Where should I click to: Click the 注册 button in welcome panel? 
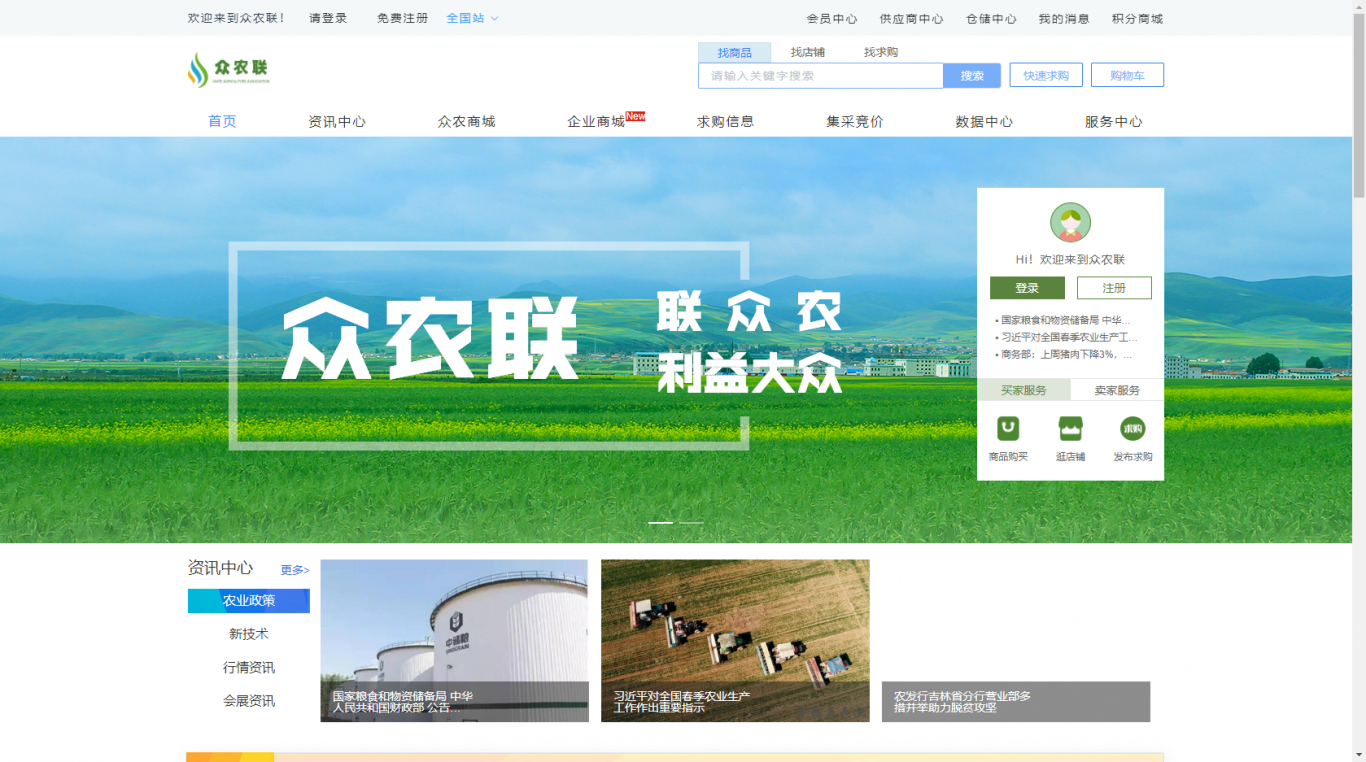coord(1114,288)
